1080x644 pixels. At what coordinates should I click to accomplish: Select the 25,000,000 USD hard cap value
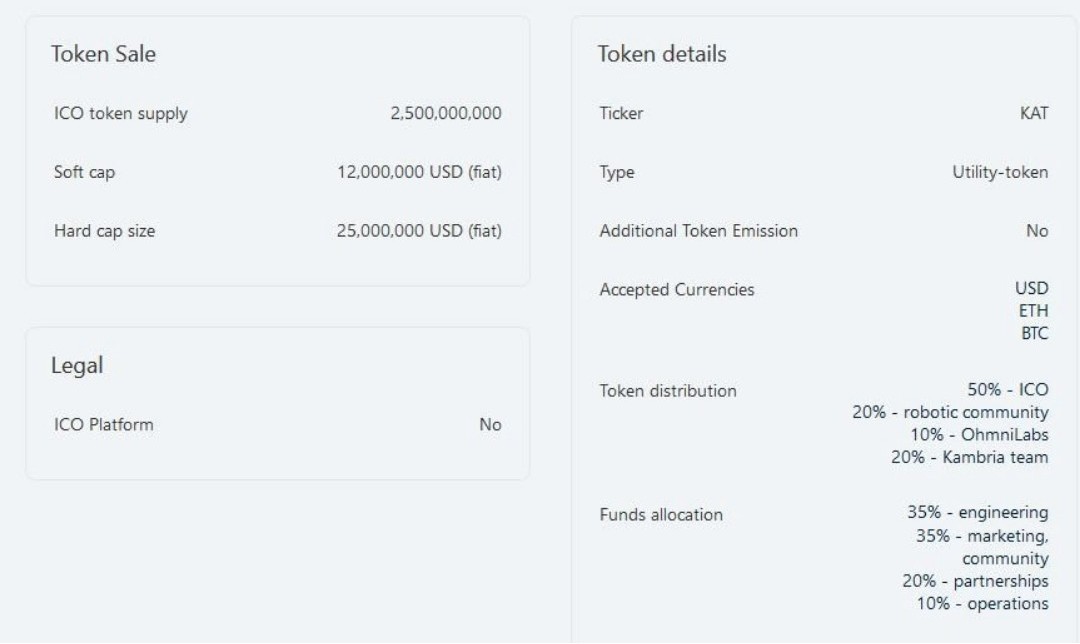tap(419, 231)
